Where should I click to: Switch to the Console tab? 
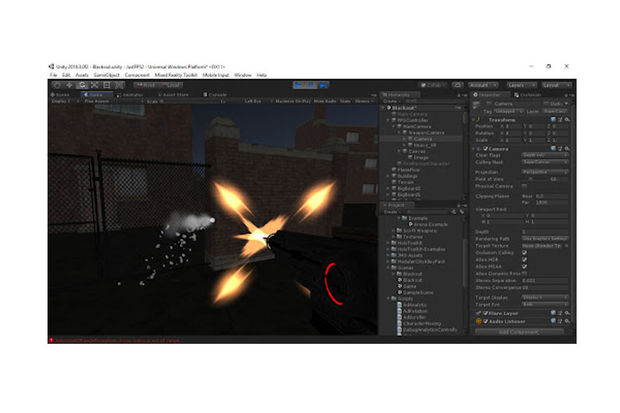click(x=210, y=95)
